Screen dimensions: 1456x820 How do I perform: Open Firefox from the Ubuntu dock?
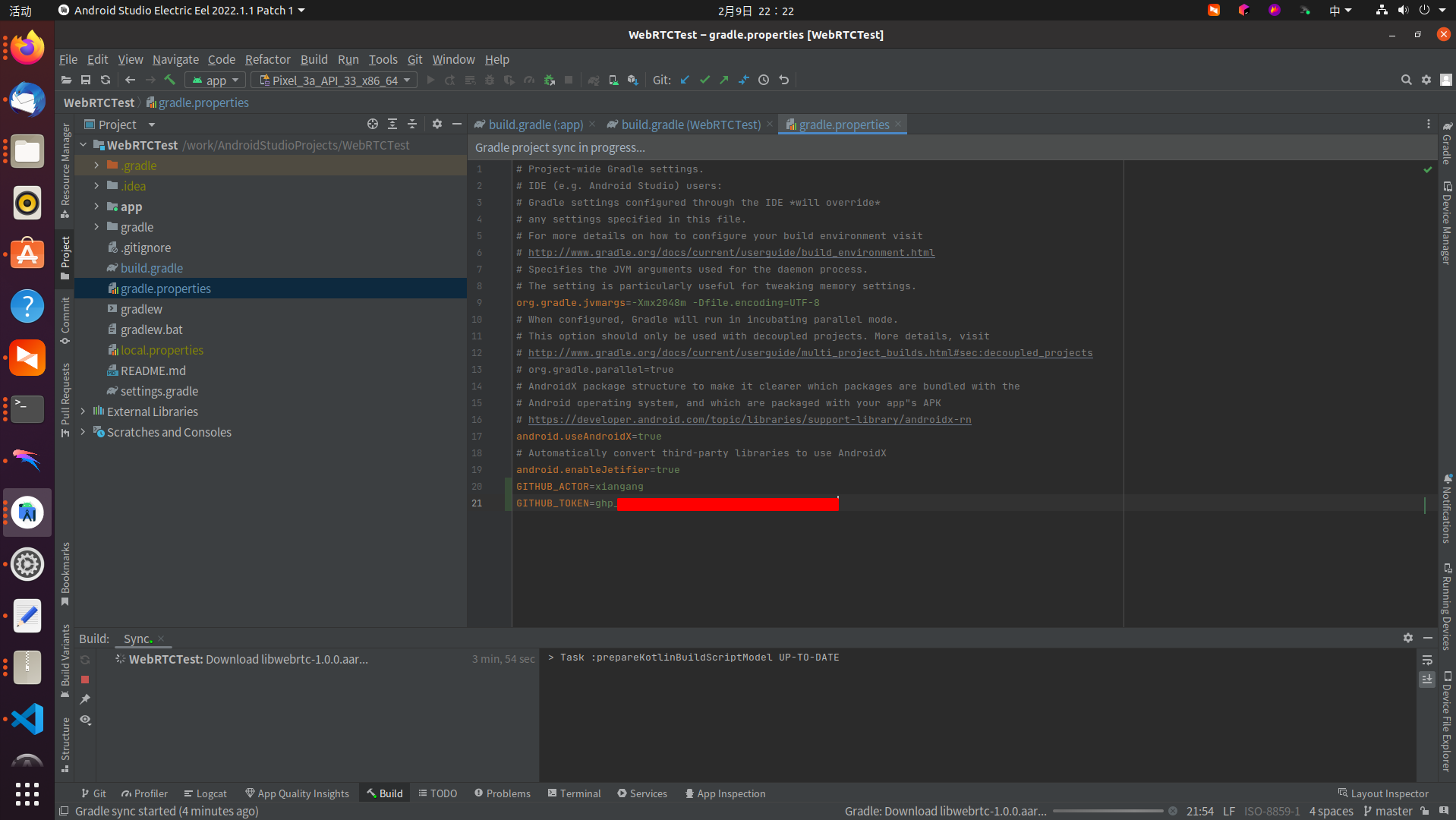click(x=27, y=49)
